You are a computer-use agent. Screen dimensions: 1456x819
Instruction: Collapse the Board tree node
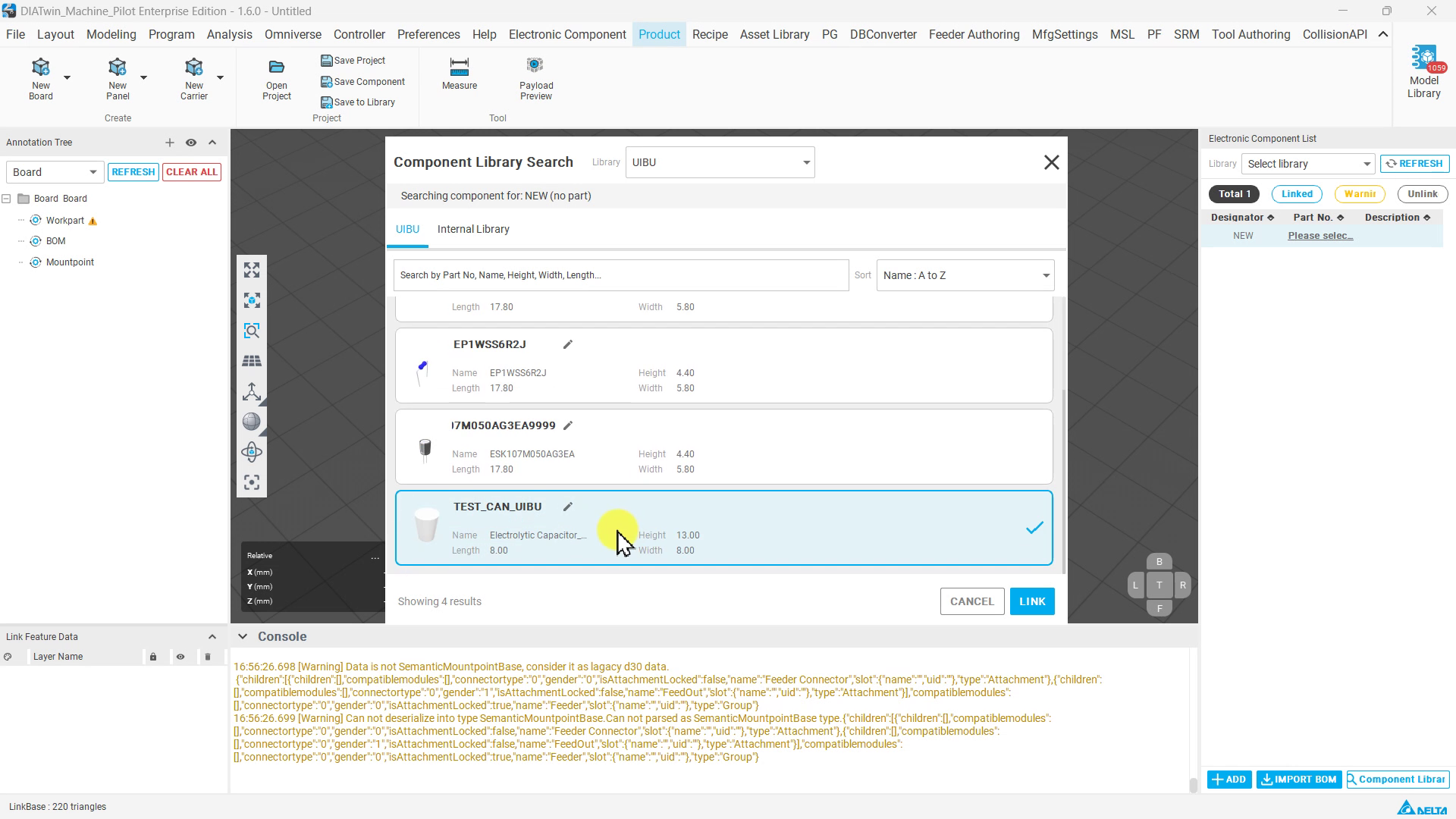click(x=6, y=199)
